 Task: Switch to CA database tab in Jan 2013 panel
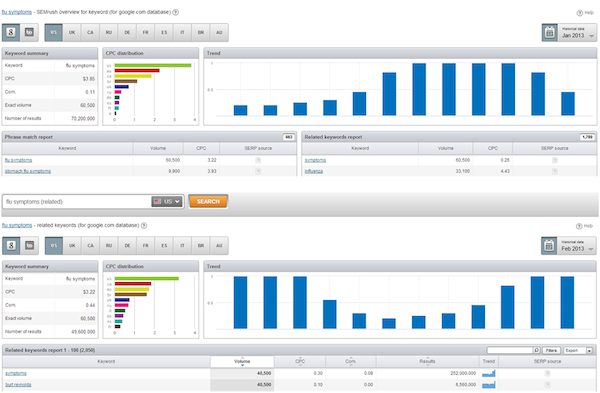point(90,33)
